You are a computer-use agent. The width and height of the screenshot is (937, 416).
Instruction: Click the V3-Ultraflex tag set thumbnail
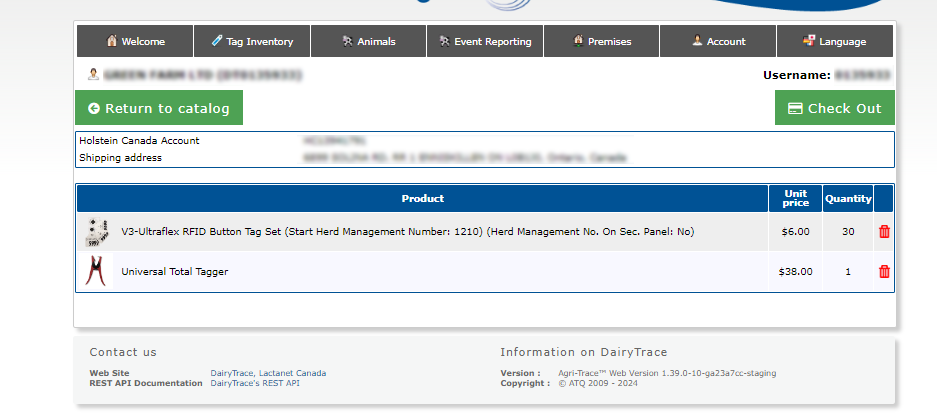tap(97, 232)
